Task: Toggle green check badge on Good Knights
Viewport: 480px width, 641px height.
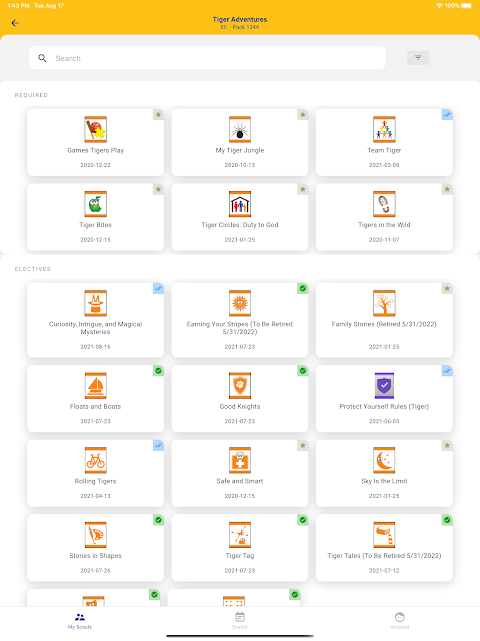Action: click(x=303, y=370)
